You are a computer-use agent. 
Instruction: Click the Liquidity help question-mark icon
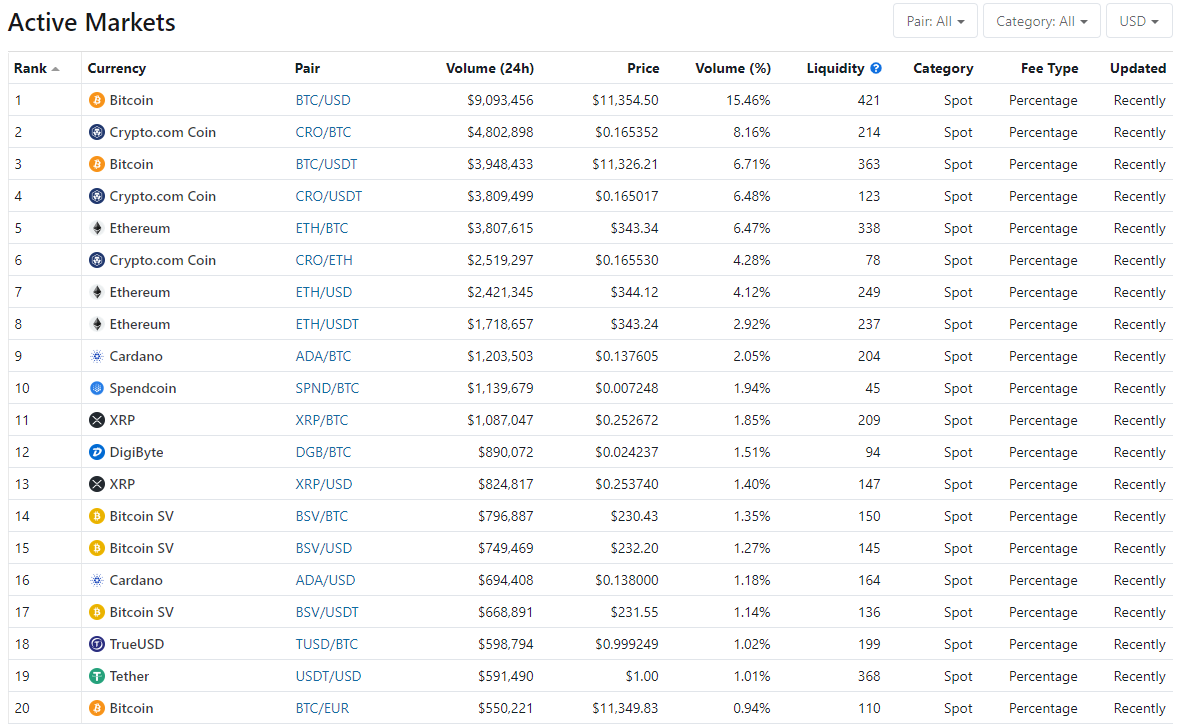(876, 68)
